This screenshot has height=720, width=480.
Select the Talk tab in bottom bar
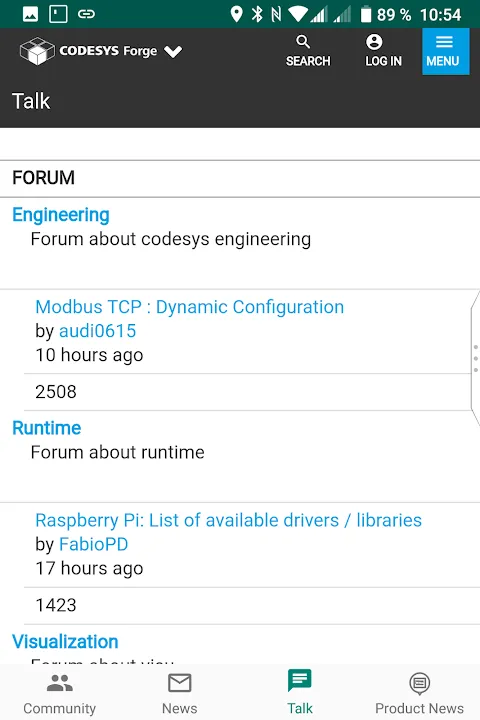click(x=300, y=694)
